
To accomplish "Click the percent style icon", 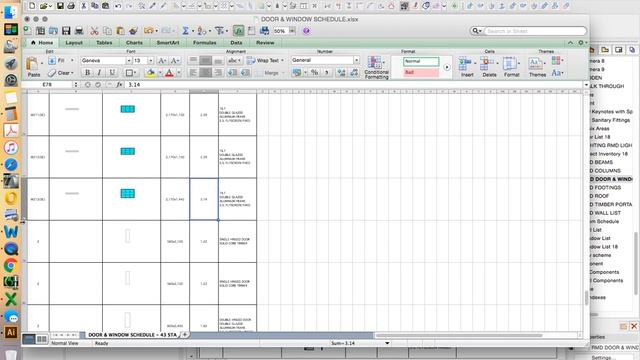I will (314, 73).
